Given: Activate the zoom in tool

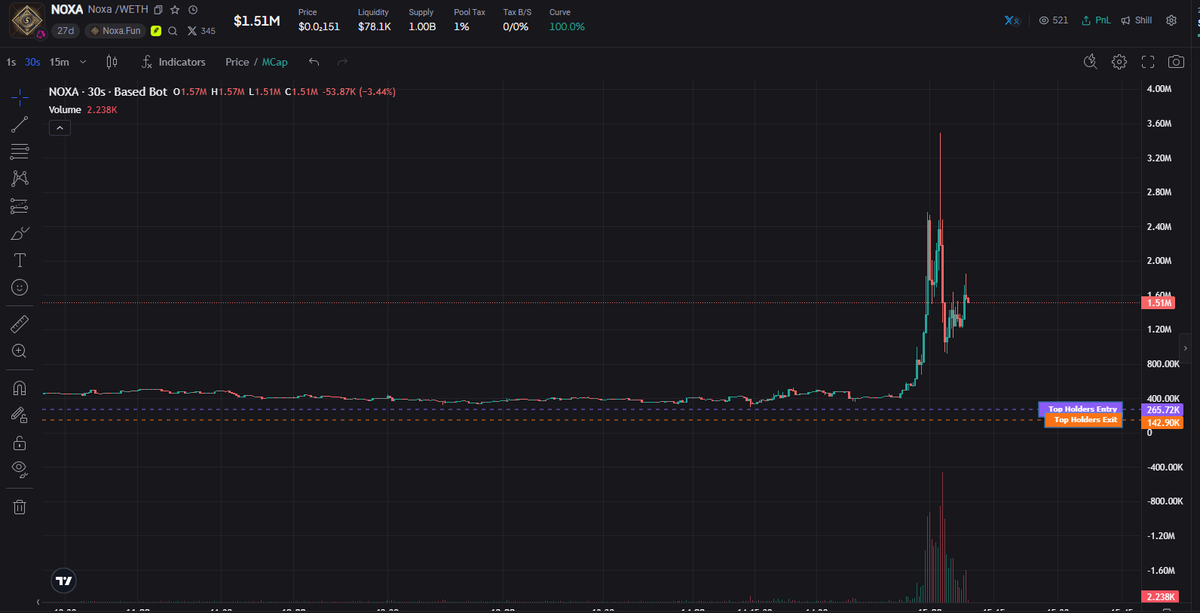Looking at the screenshot, I should [19, 351].
